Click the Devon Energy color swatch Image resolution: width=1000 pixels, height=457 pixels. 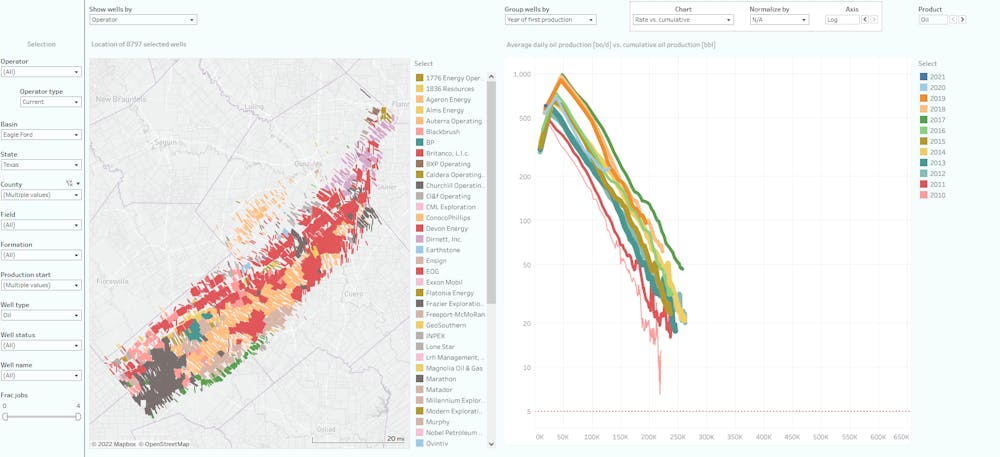420,228
